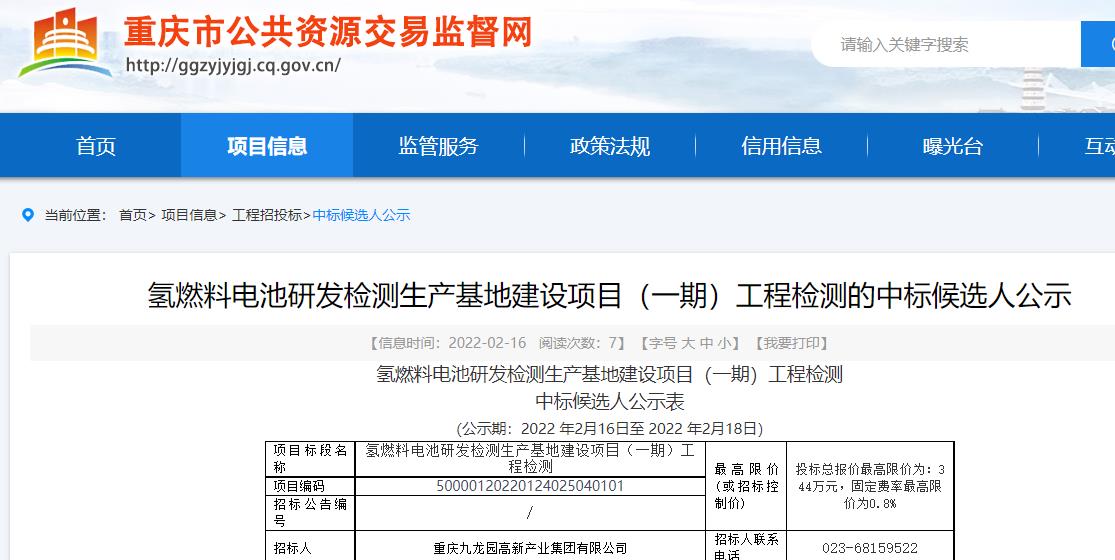Focus the 请输入关键字搜索 search box

945,45
